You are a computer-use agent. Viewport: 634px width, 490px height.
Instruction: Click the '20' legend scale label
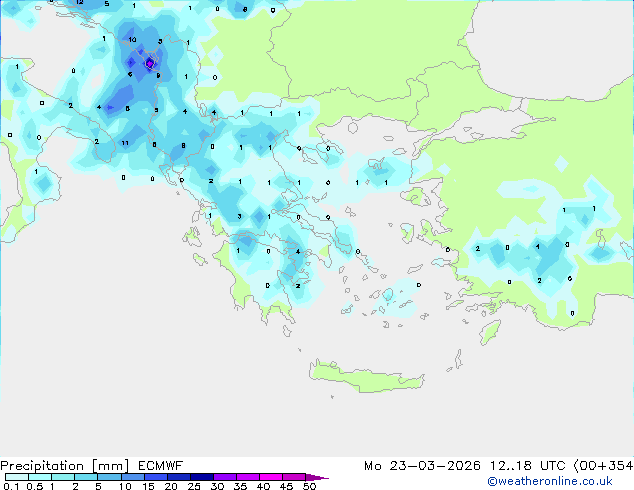pyautogui.click(x=171, y=486)
